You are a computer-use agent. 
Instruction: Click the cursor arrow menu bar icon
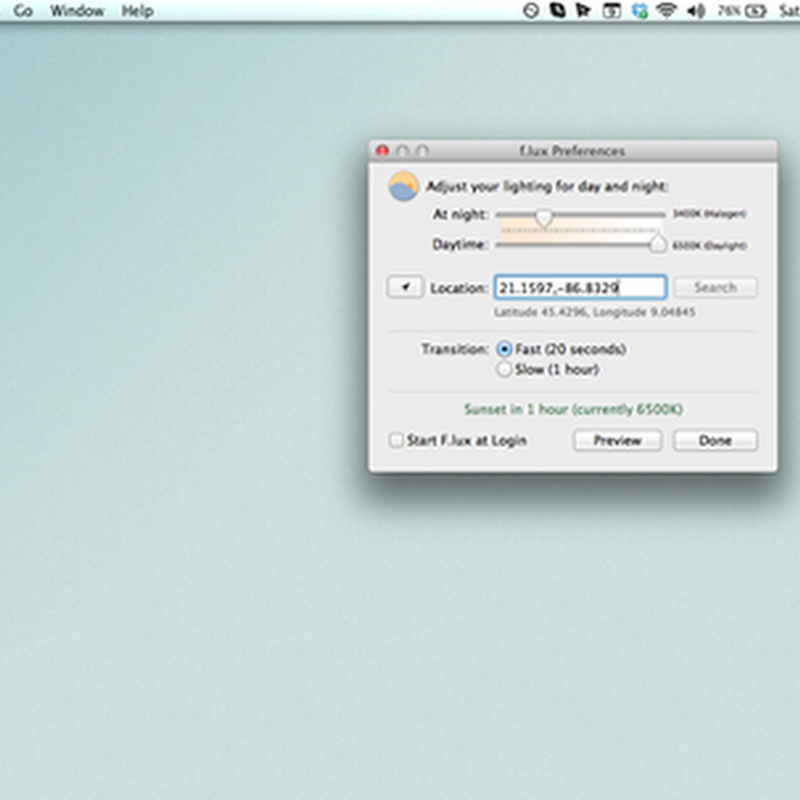(583, 11)
